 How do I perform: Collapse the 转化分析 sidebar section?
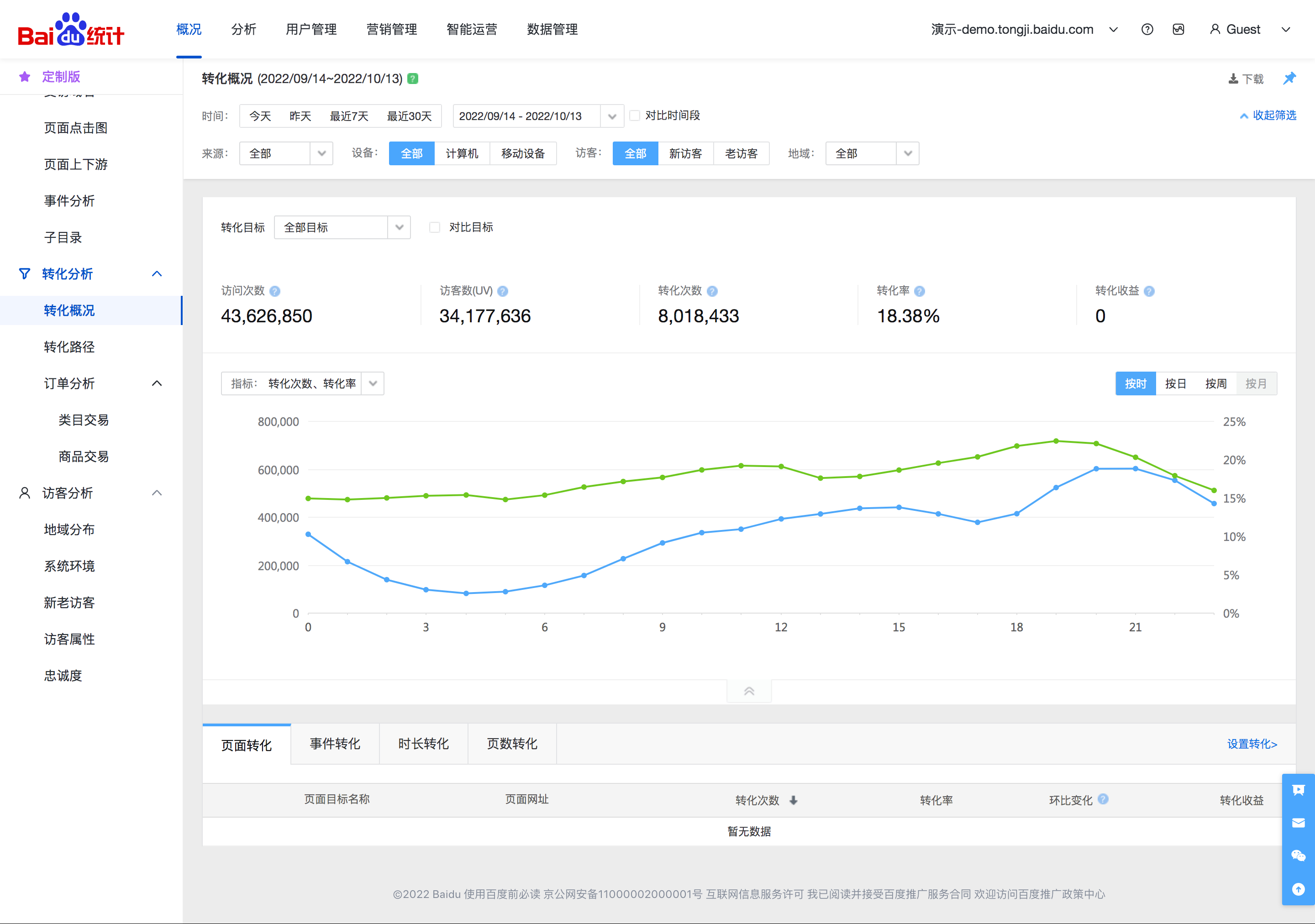[x=157, y=273]
